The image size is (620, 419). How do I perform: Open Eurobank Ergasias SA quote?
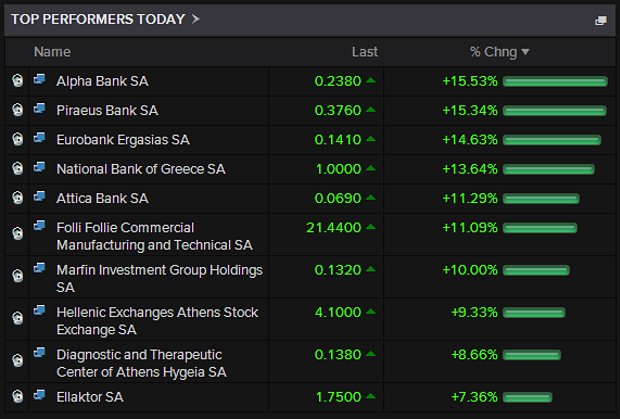[x=123, y=140]
